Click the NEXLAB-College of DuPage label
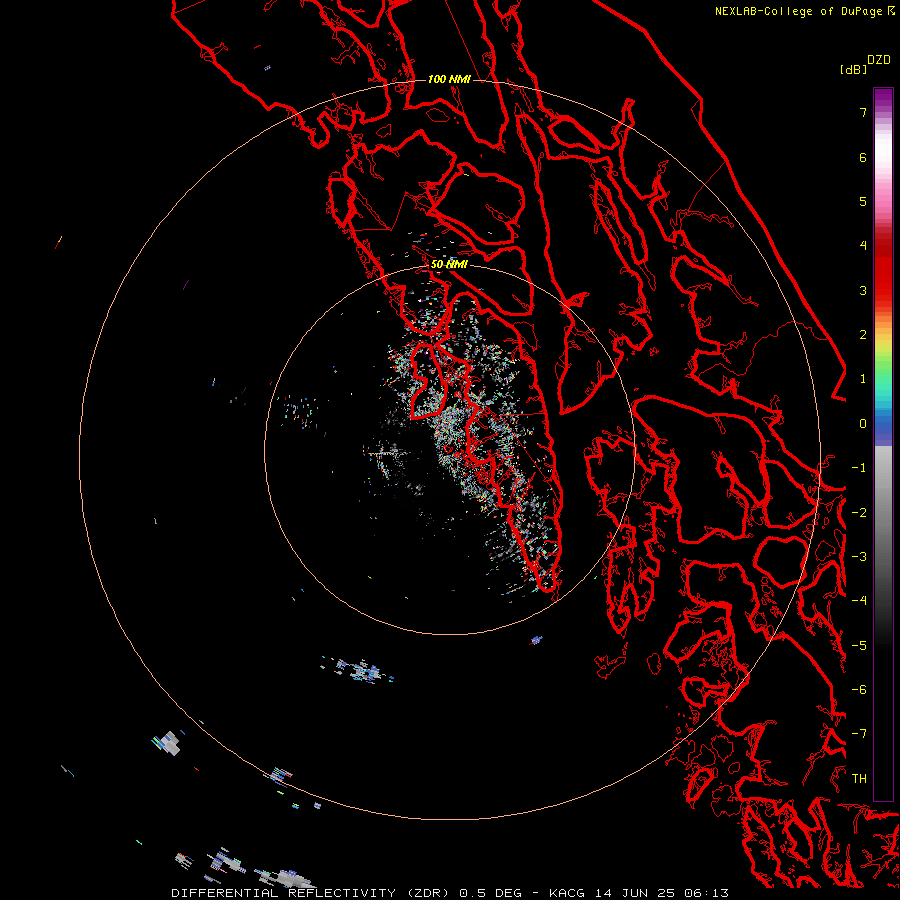 (x=804, y=11)
